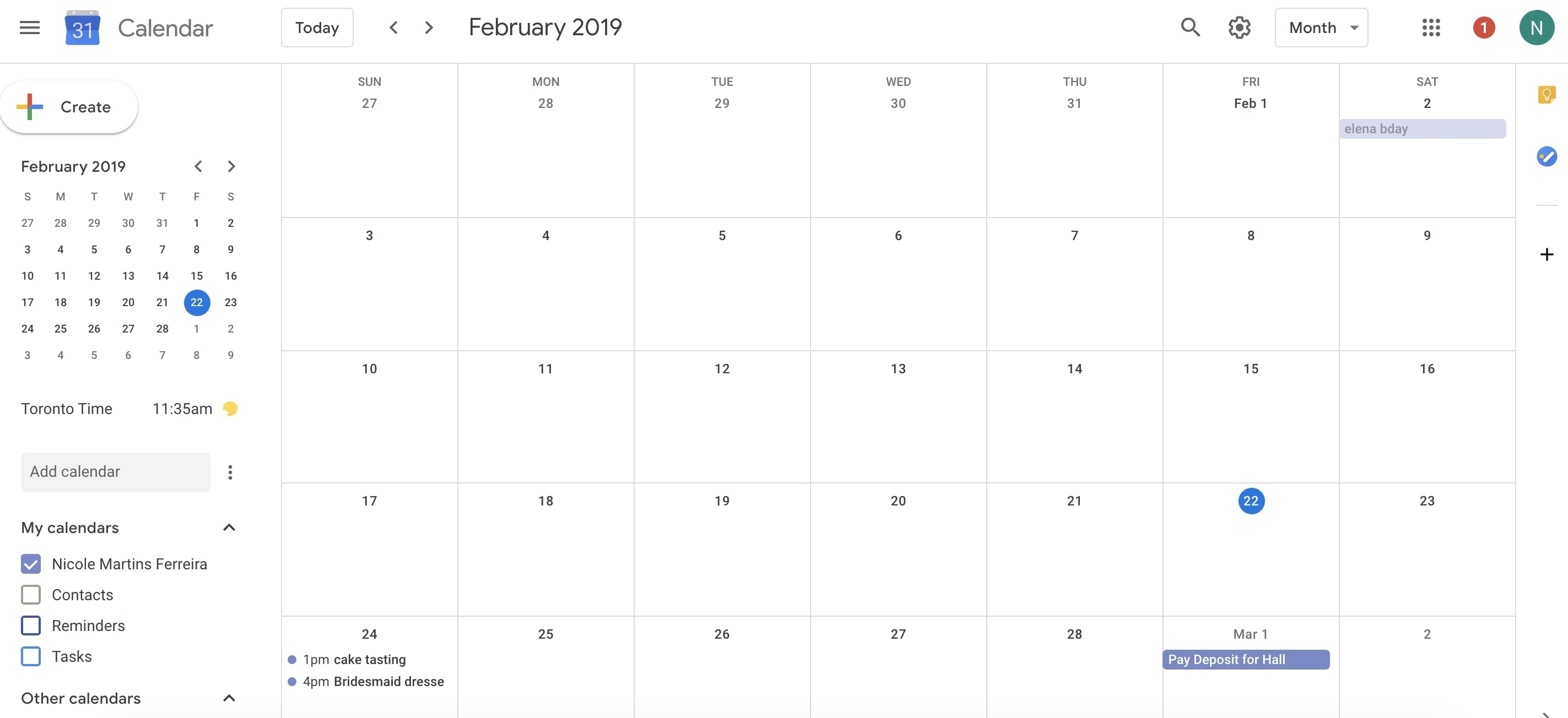Screen dimensions: 1568x718
Task: Collapse My Calendars section
Action: (x=228, y=527)
